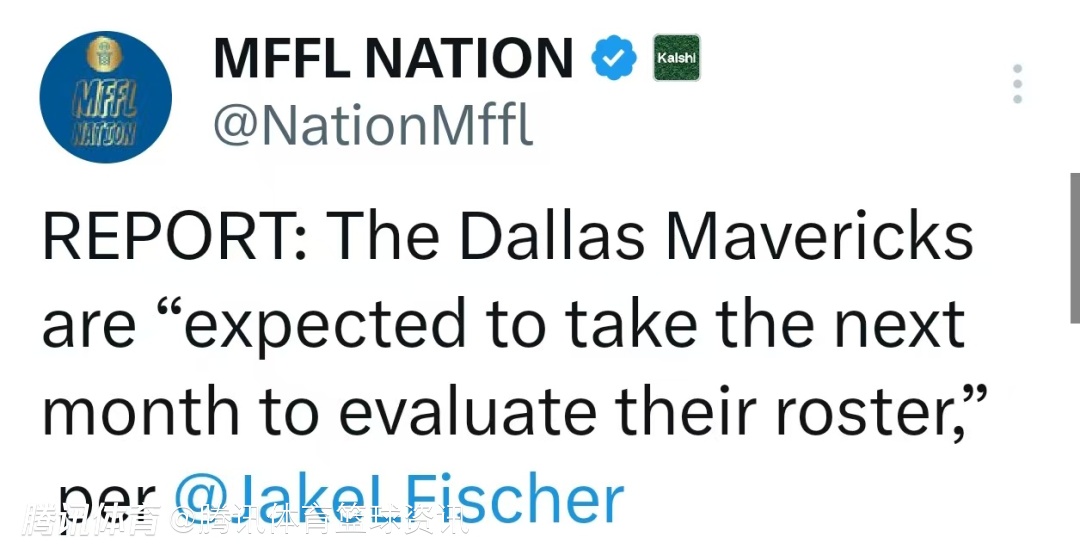The image size is (1080, 555).
Task: Open the MFFL Nation profile avatar
Action: [105, 97]
